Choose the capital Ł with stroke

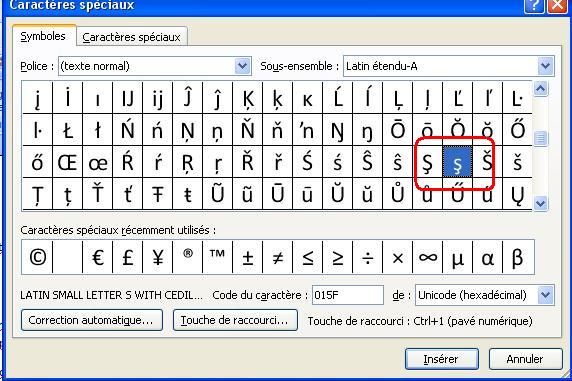coord(67,130)
